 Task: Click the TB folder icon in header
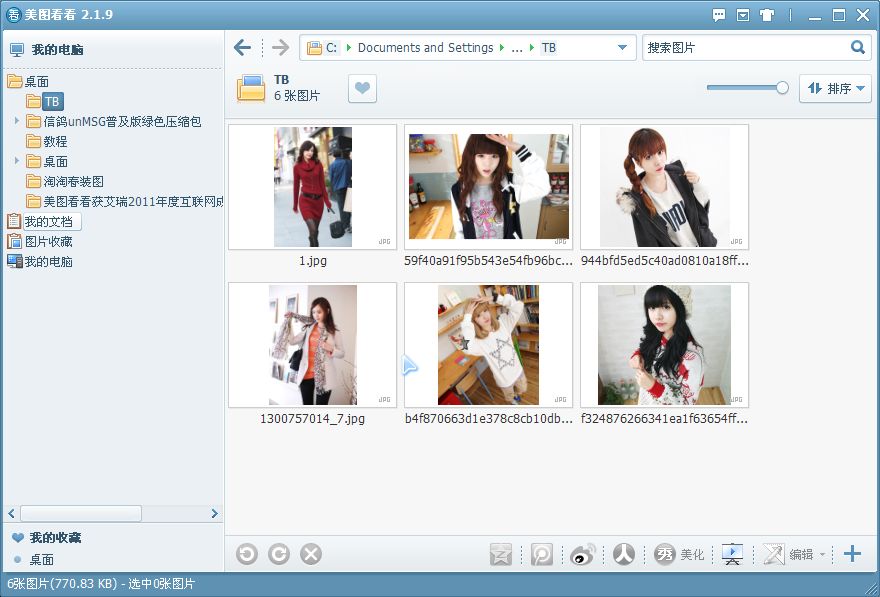point(251,89)
